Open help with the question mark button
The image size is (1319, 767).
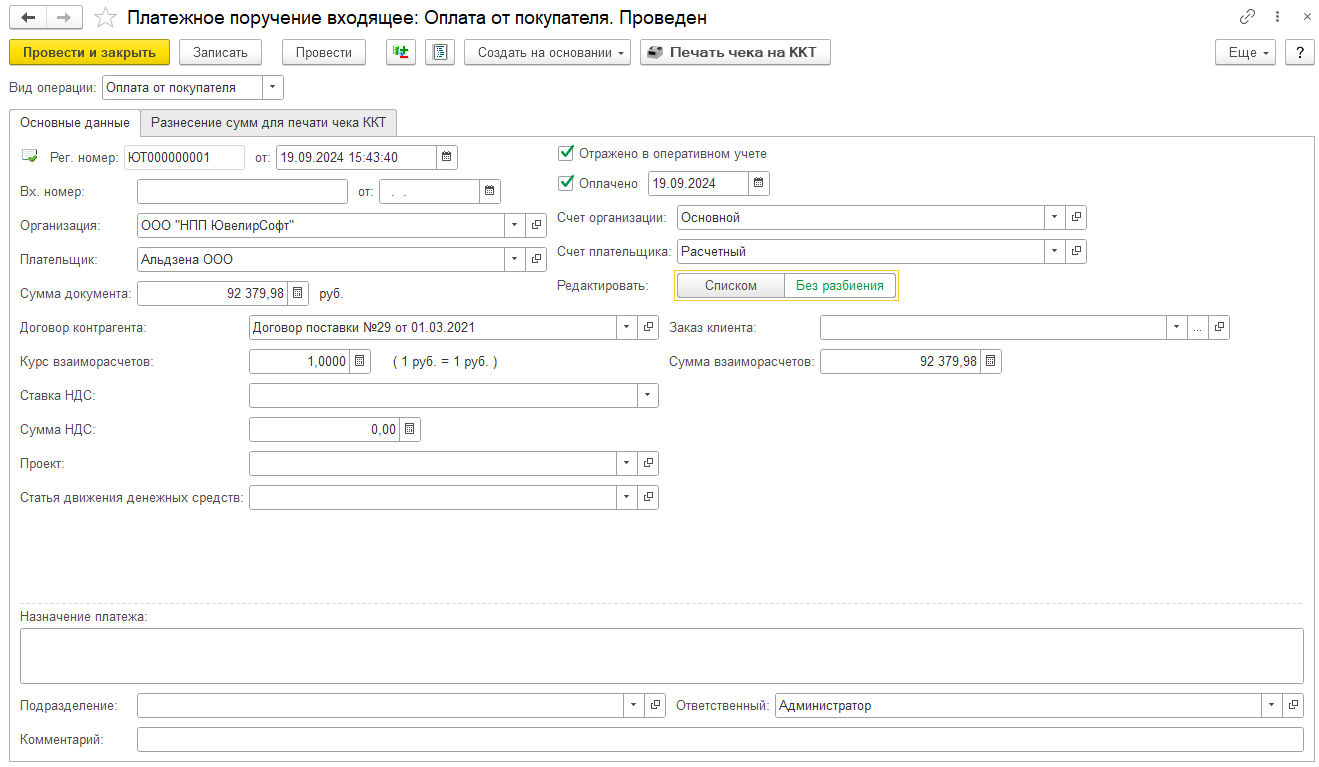(x=1299, y=52)
